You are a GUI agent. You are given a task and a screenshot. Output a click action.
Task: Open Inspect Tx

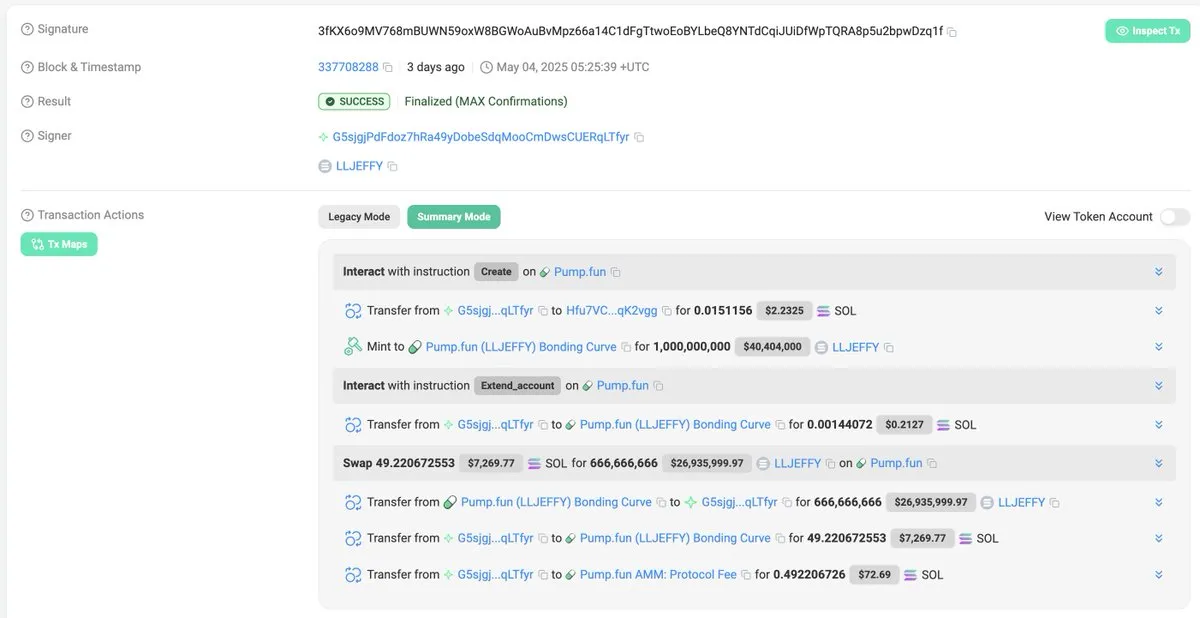point(1147,31)
